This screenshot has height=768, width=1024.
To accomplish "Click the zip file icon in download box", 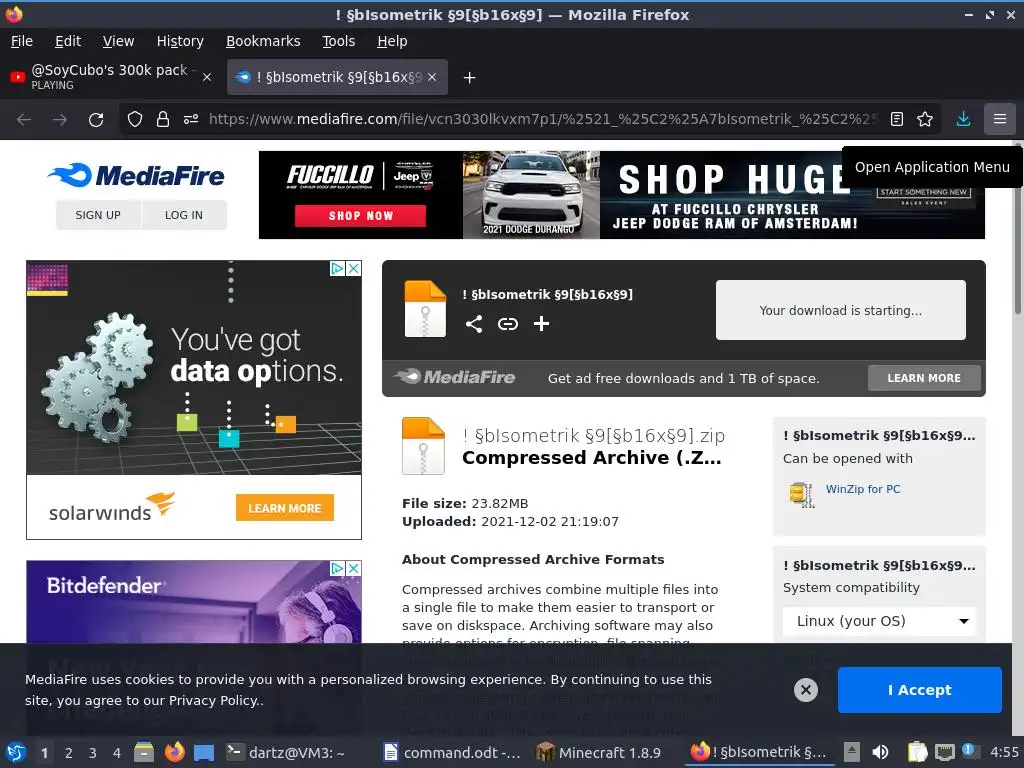I will pos(425,309).
